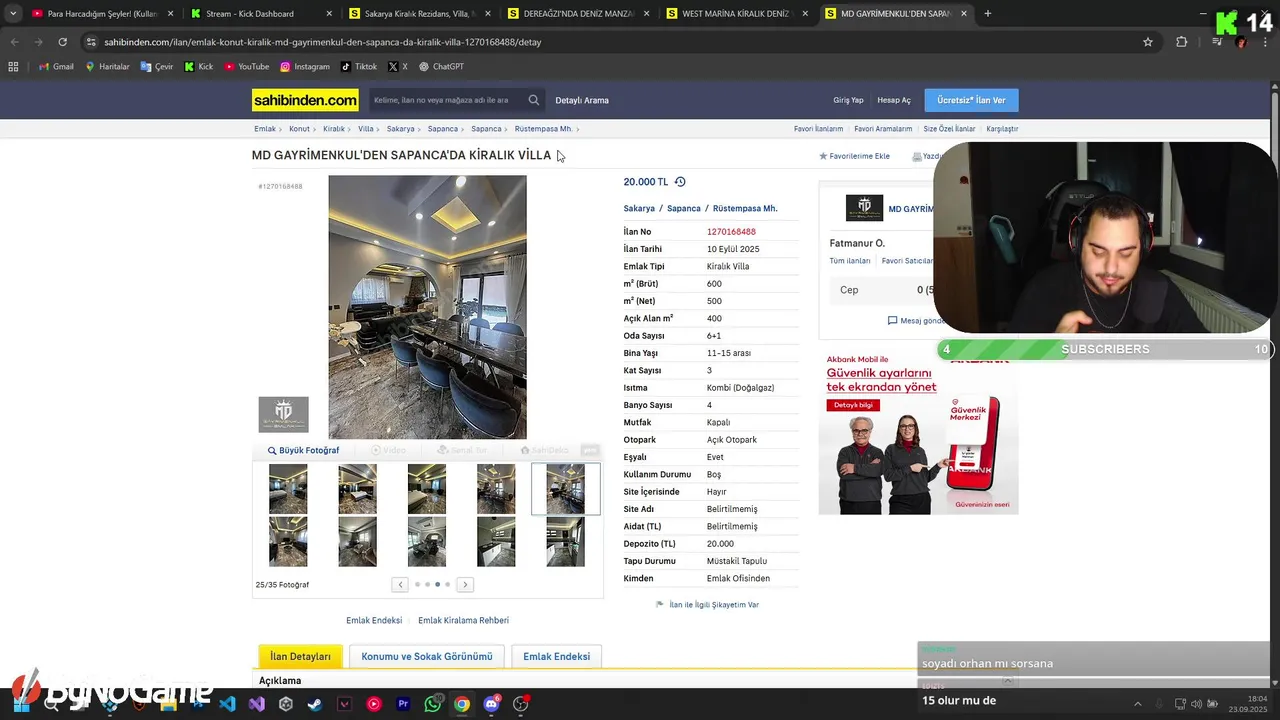Open the Karşılaştır link
The height and width of the screenshot is (720, 1280).
(x=1002, y=129)
